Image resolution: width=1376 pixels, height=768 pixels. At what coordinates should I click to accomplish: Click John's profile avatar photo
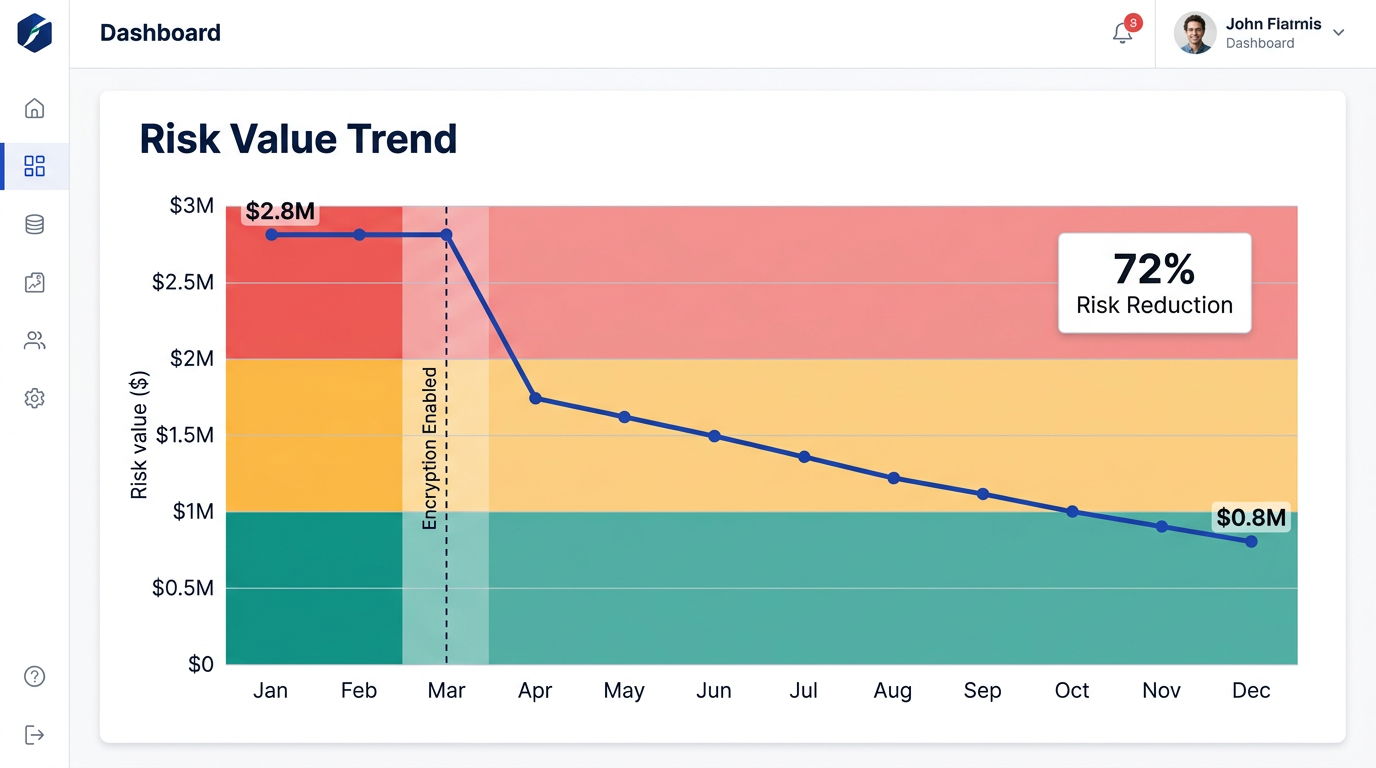pyautogui.click(x=1194, y=32)
